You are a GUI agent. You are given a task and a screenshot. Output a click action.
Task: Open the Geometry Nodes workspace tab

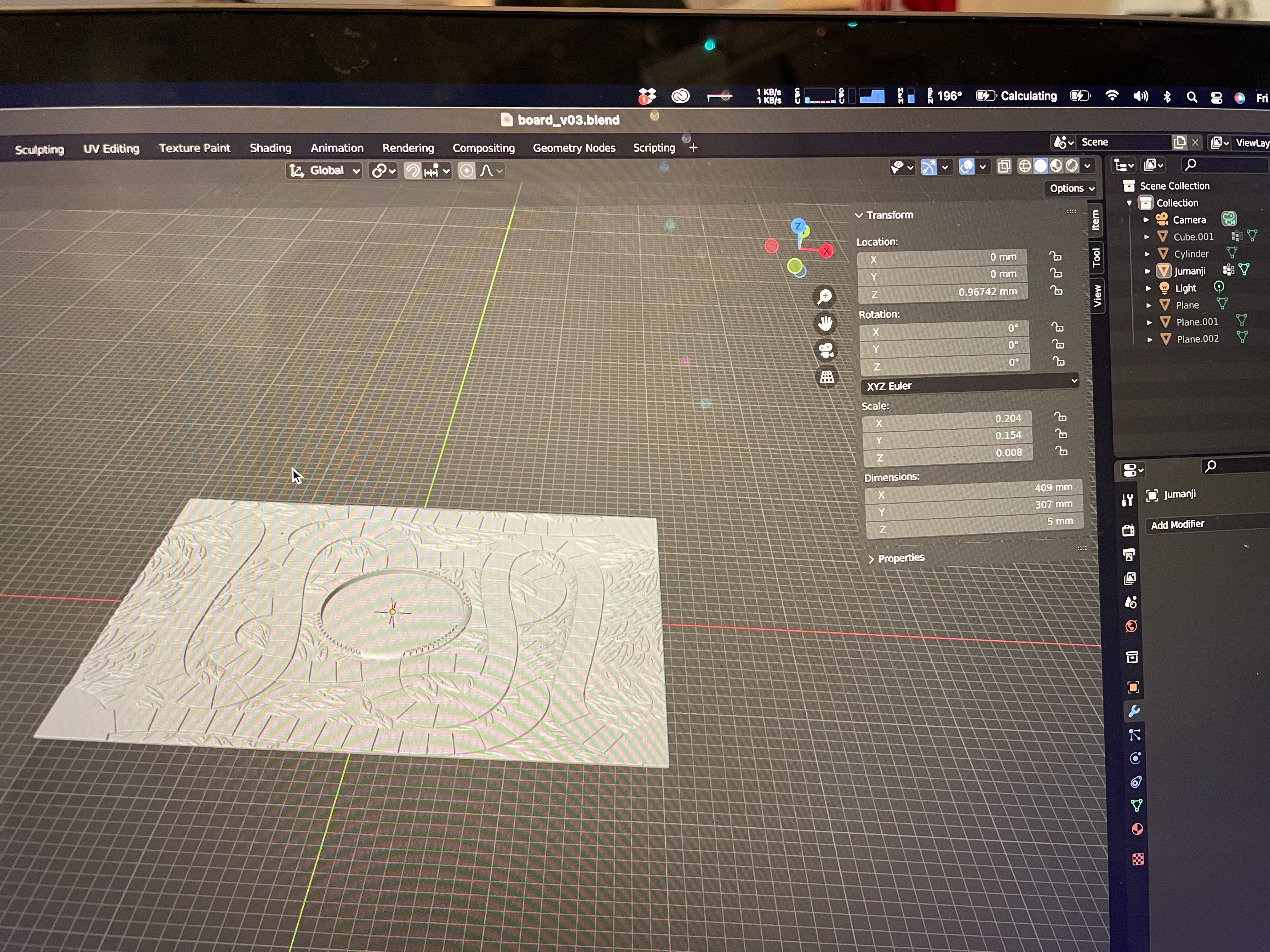pyautogui.click(x=574, y=148)
